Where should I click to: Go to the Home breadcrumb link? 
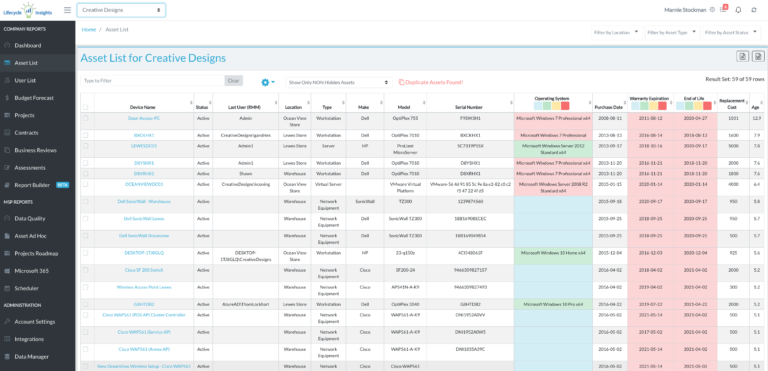pos(89,29)
